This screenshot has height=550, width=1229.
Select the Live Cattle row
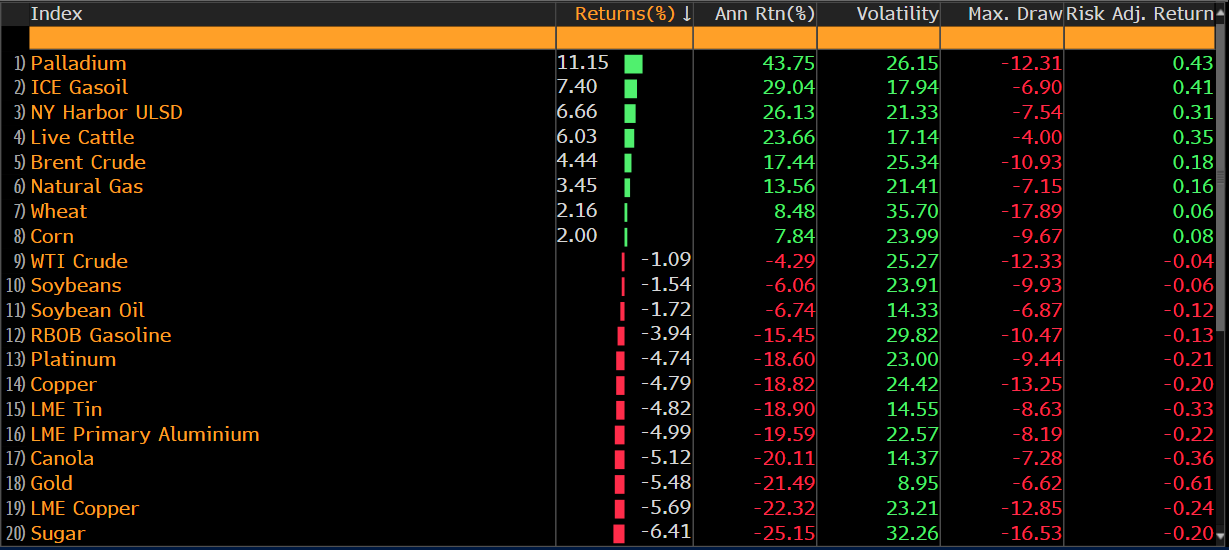[608, 137]
